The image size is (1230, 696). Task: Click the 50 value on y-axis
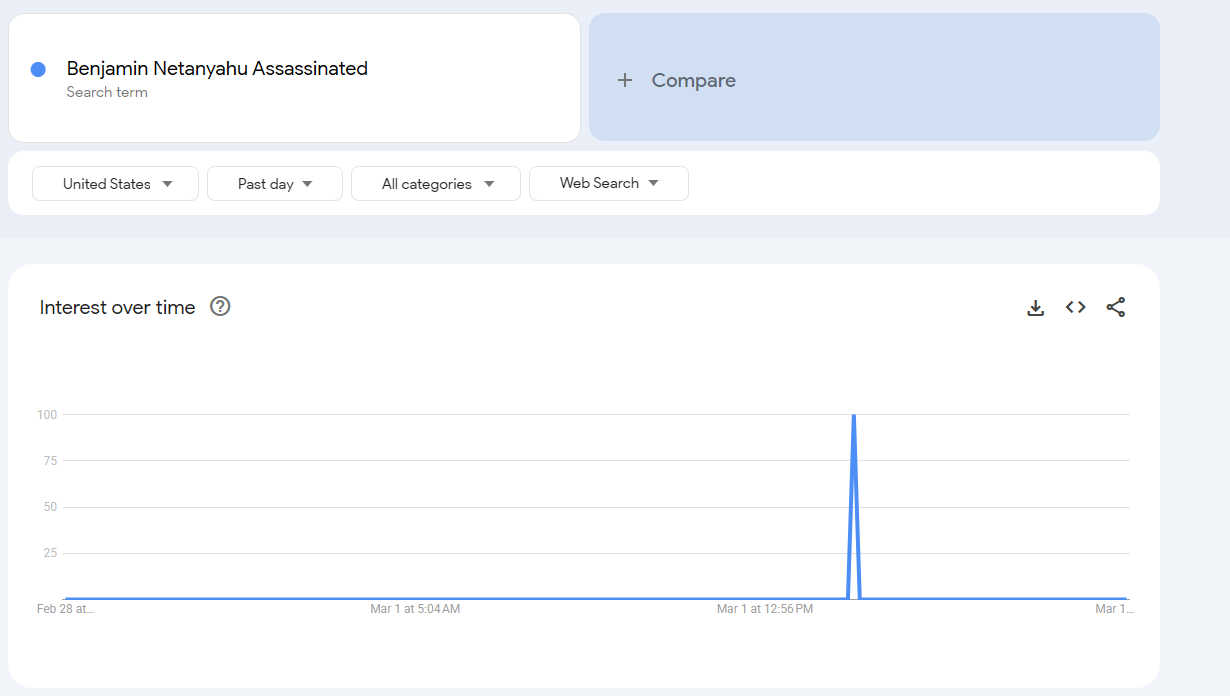point(50,506)
